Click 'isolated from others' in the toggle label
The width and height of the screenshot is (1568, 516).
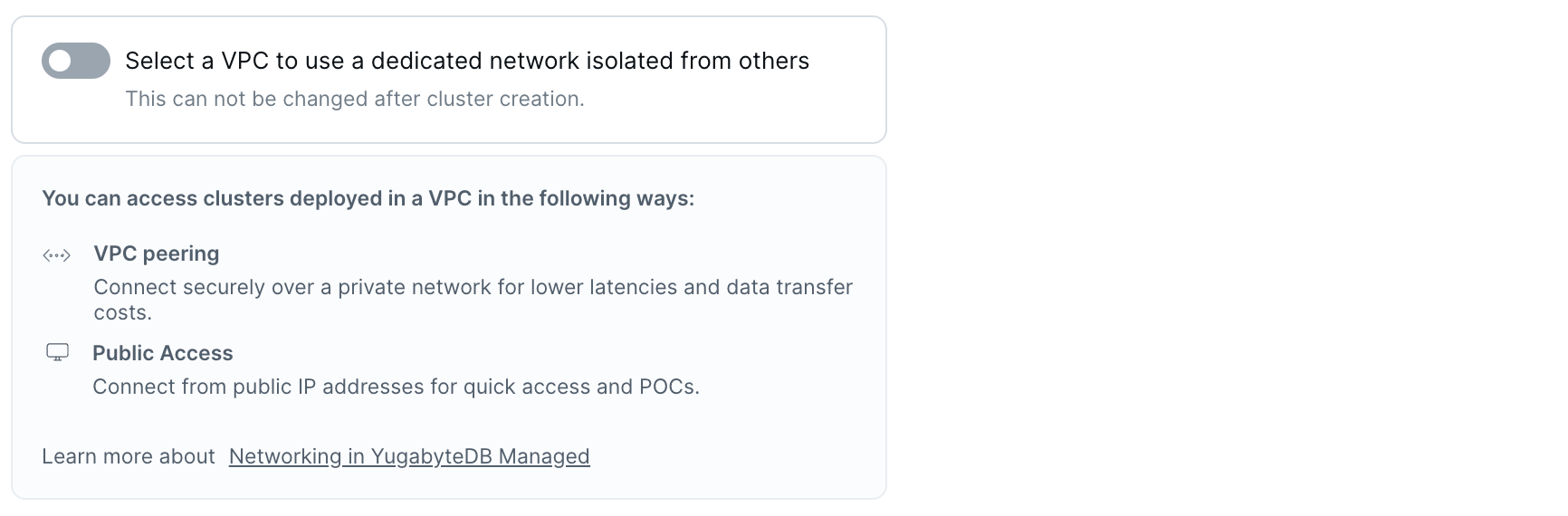(697, 61)
